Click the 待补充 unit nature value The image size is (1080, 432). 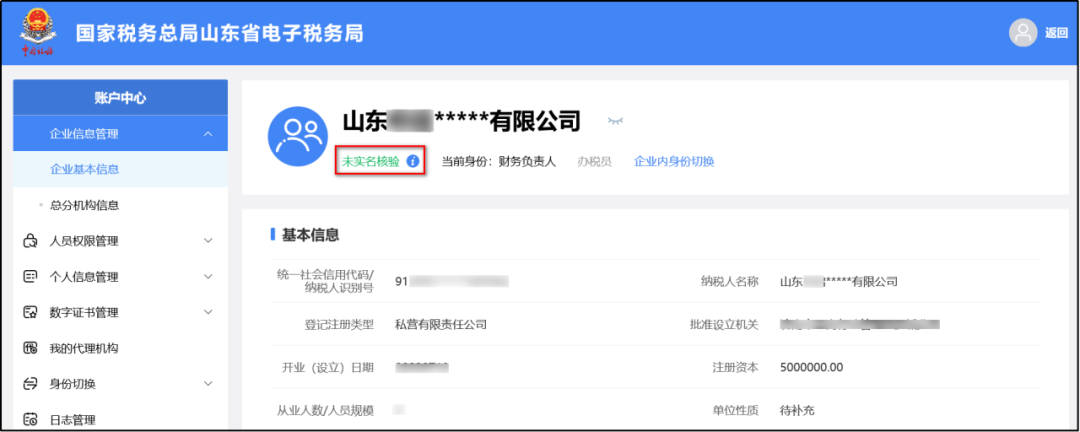tap(797, 411)
